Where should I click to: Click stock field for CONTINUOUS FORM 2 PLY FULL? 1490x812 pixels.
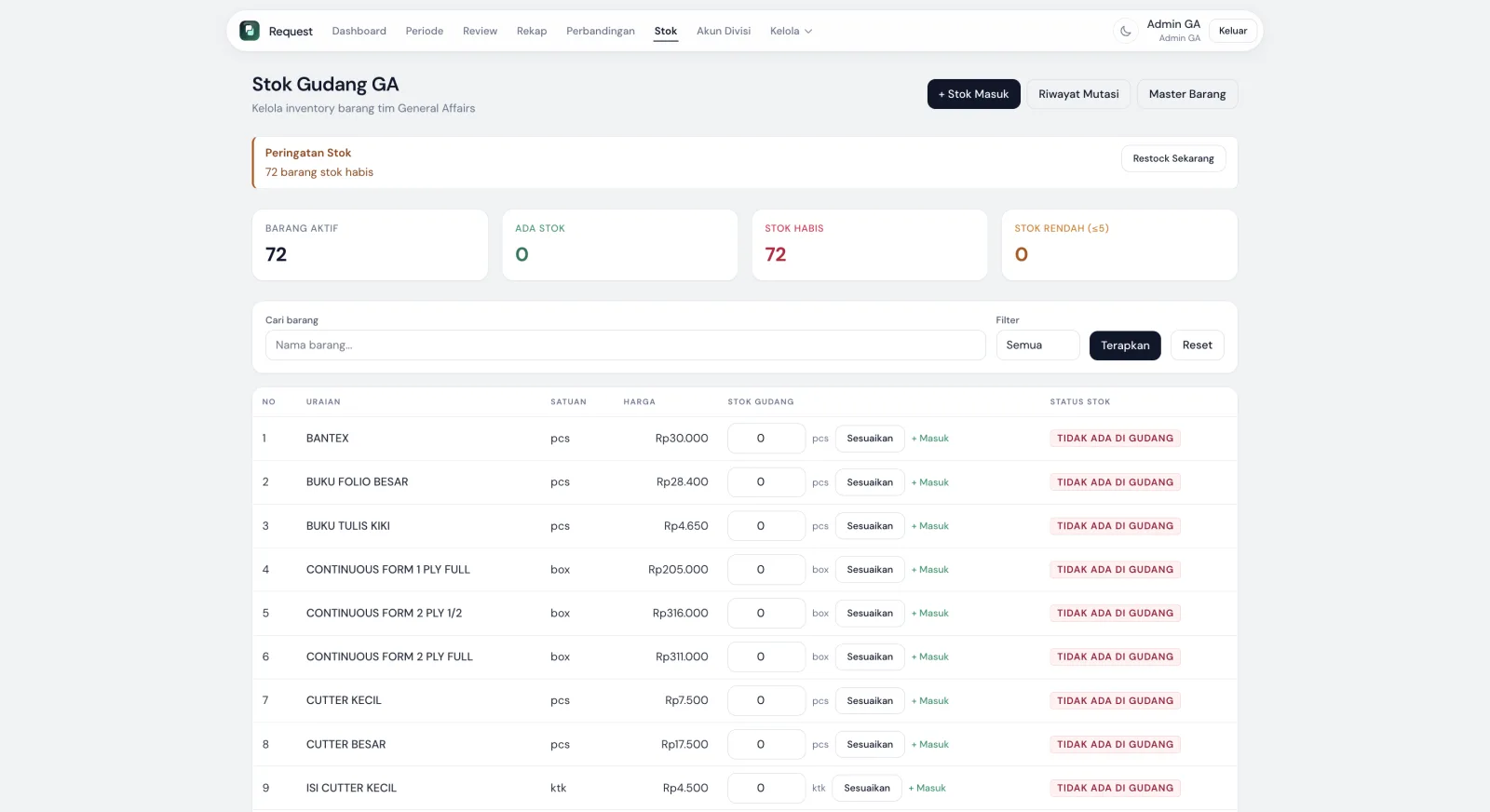pyautogui.click(x=766, y=657)
